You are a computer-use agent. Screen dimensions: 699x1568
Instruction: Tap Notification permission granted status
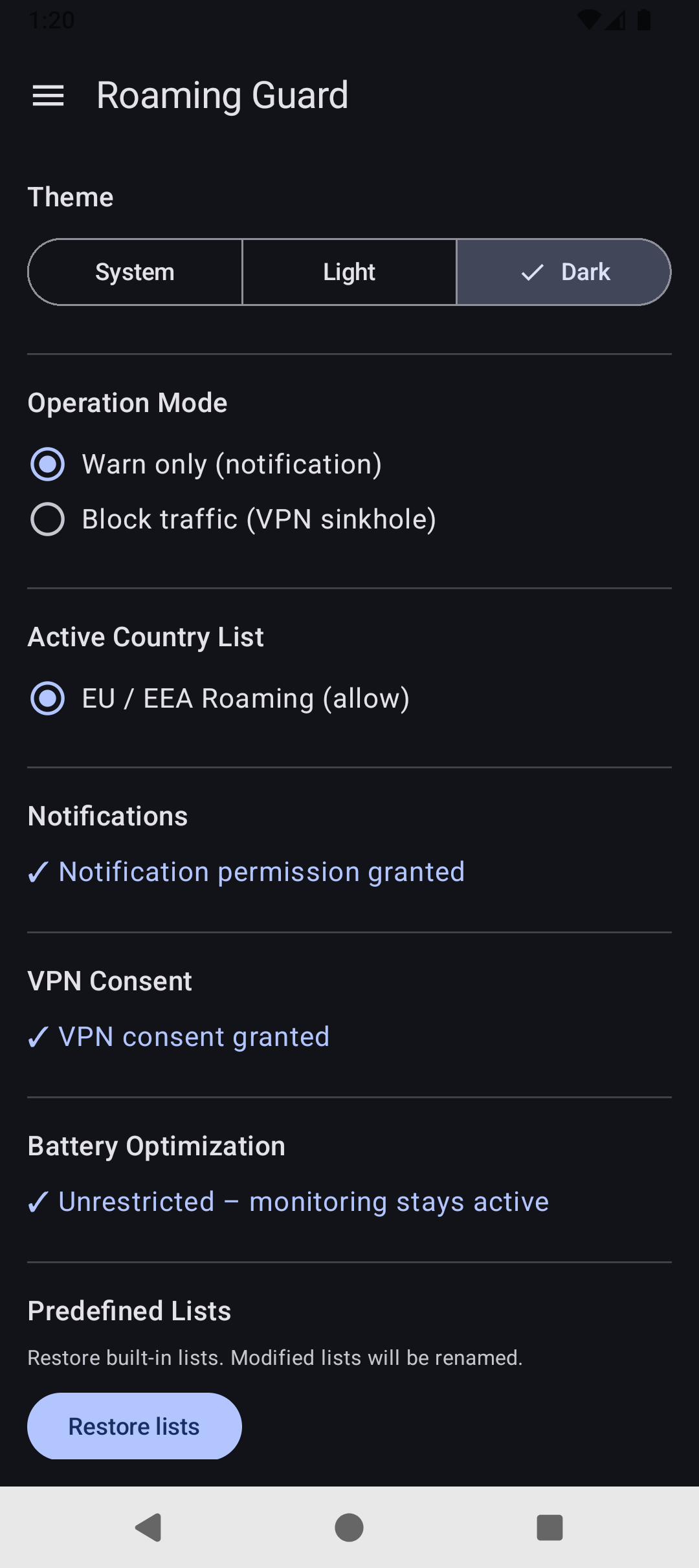(261, 872)
